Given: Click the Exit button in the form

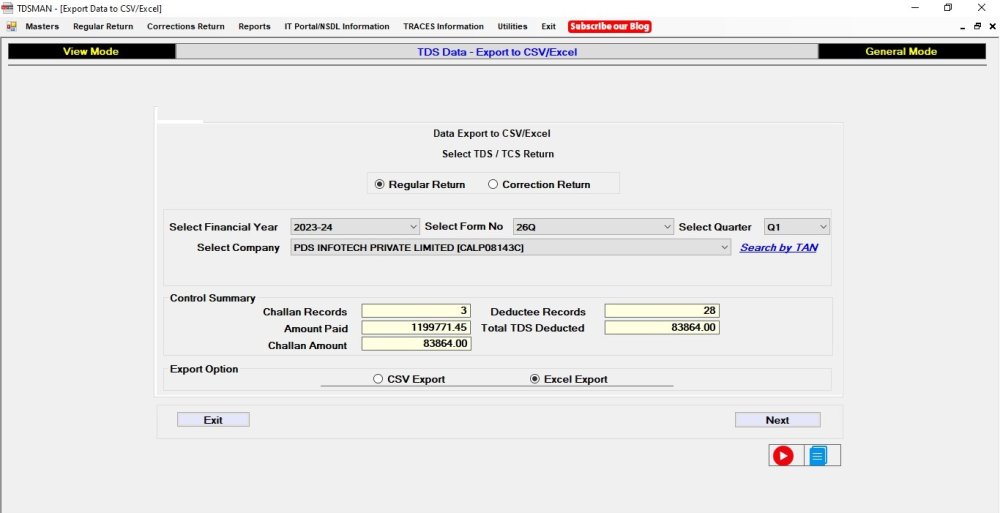Looking at the screenshot, I should 213,420.
